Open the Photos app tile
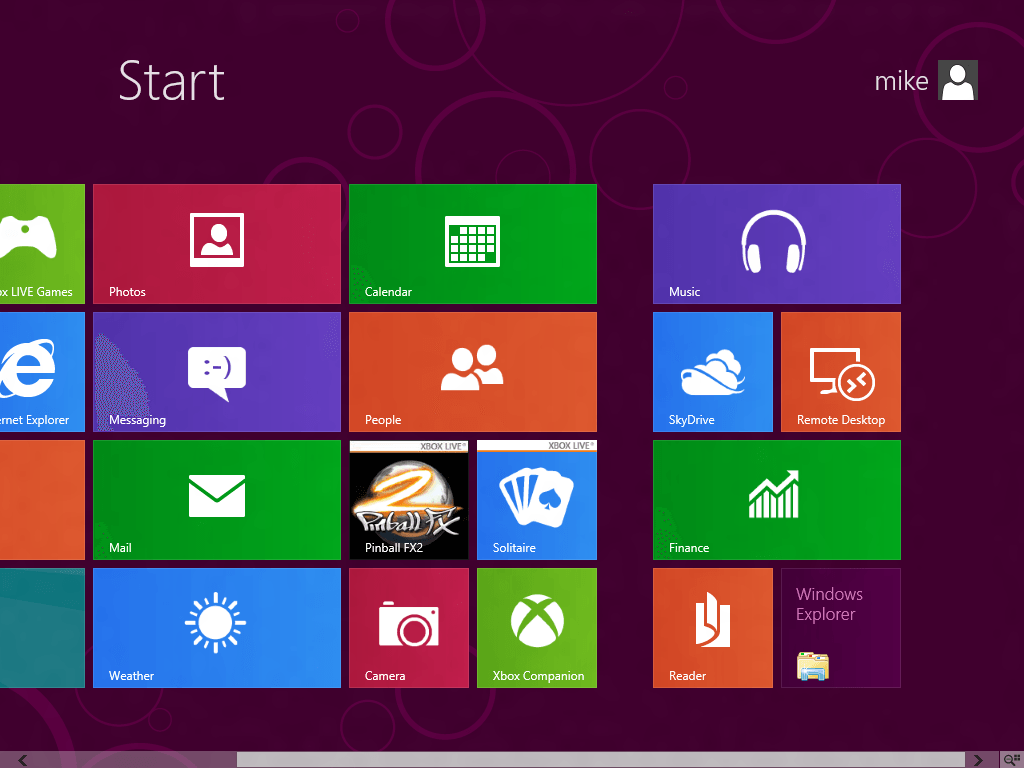This screenshot has width=1024, height=768. (x=216, y=243)
